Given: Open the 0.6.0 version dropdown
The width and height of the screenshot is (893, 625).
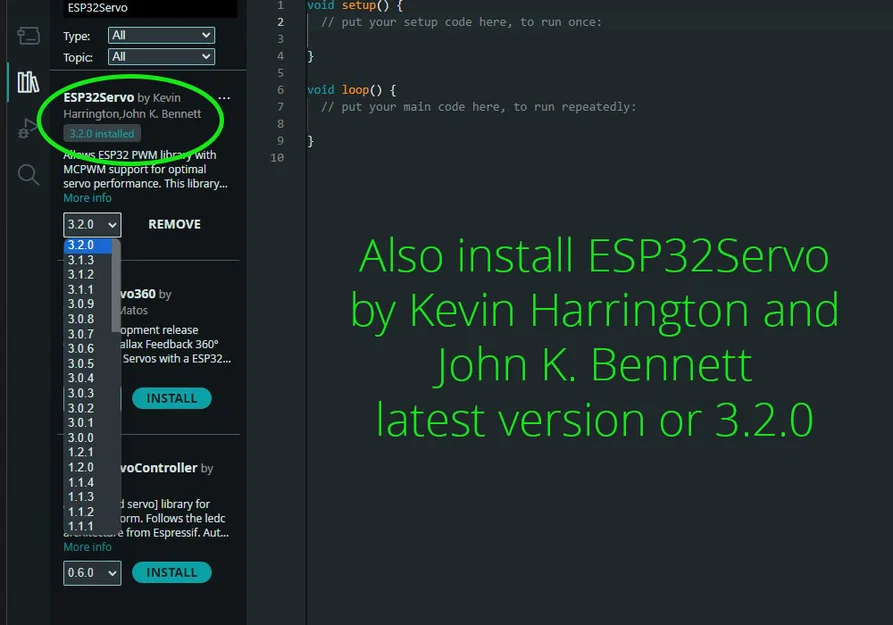Looking at the screenshot, I should click(x=92, y=573).
